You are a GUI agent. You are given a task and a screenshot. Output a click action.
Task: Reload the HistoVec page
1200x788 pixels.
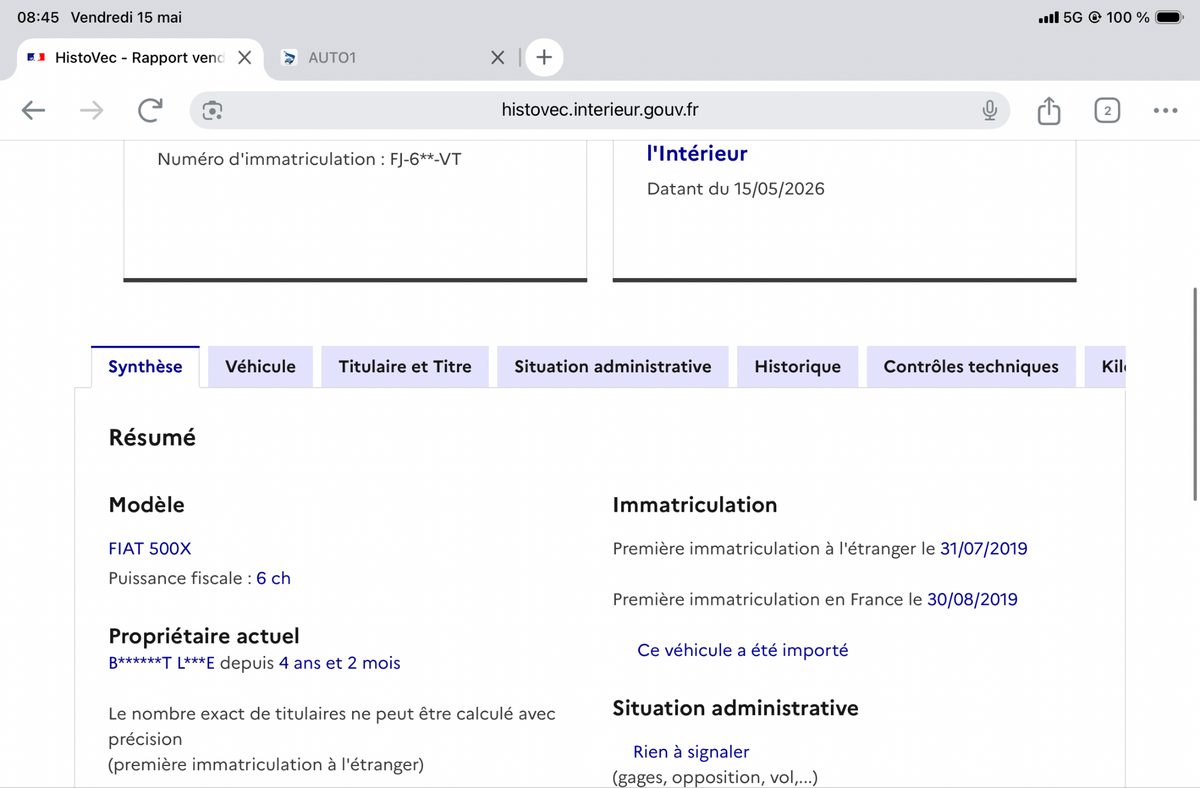pyautogui.click(x=150, y=110)
